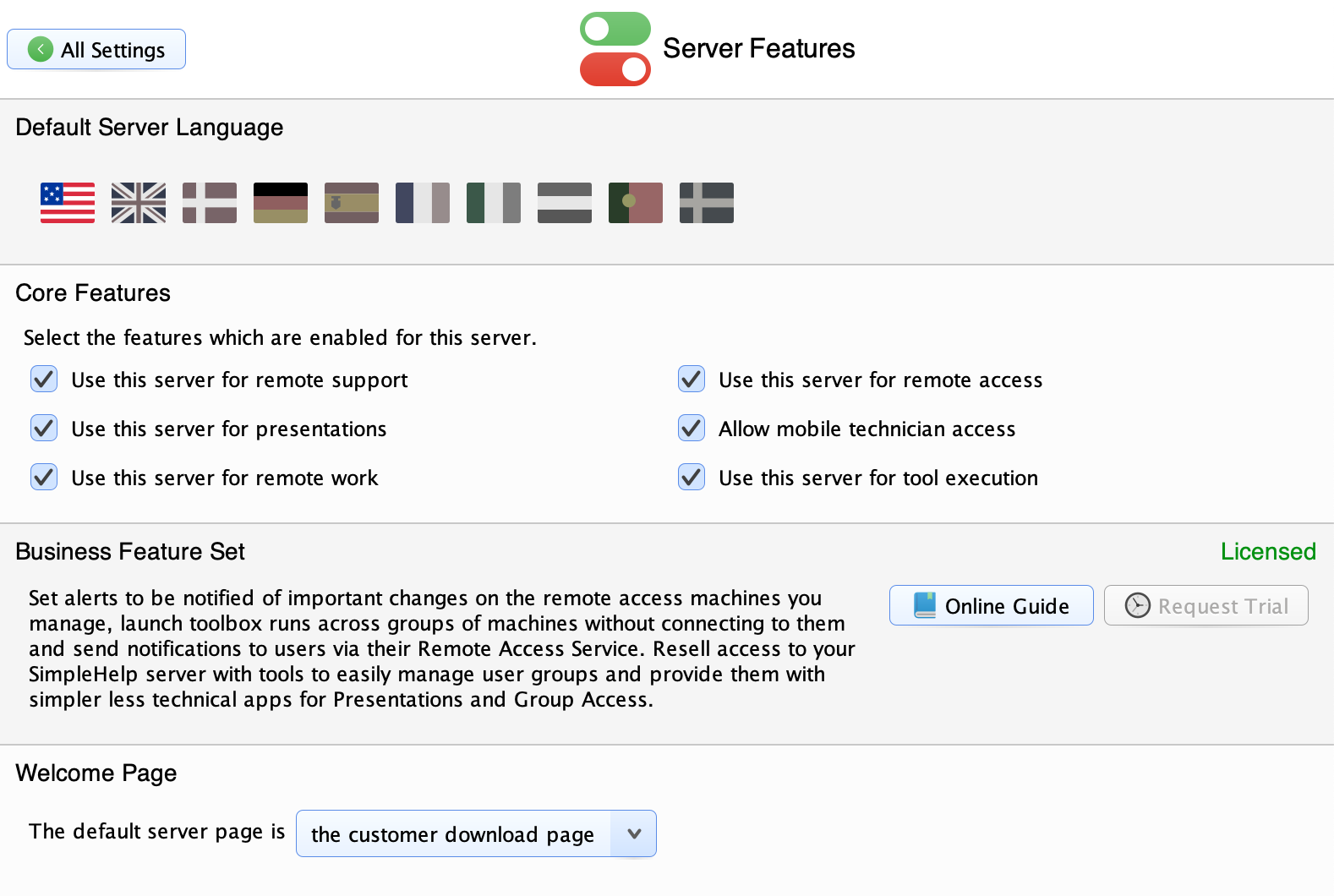The image size is (1334, 896).
Task: Click the Request Trial button
Action: [x=1206, y=605]
